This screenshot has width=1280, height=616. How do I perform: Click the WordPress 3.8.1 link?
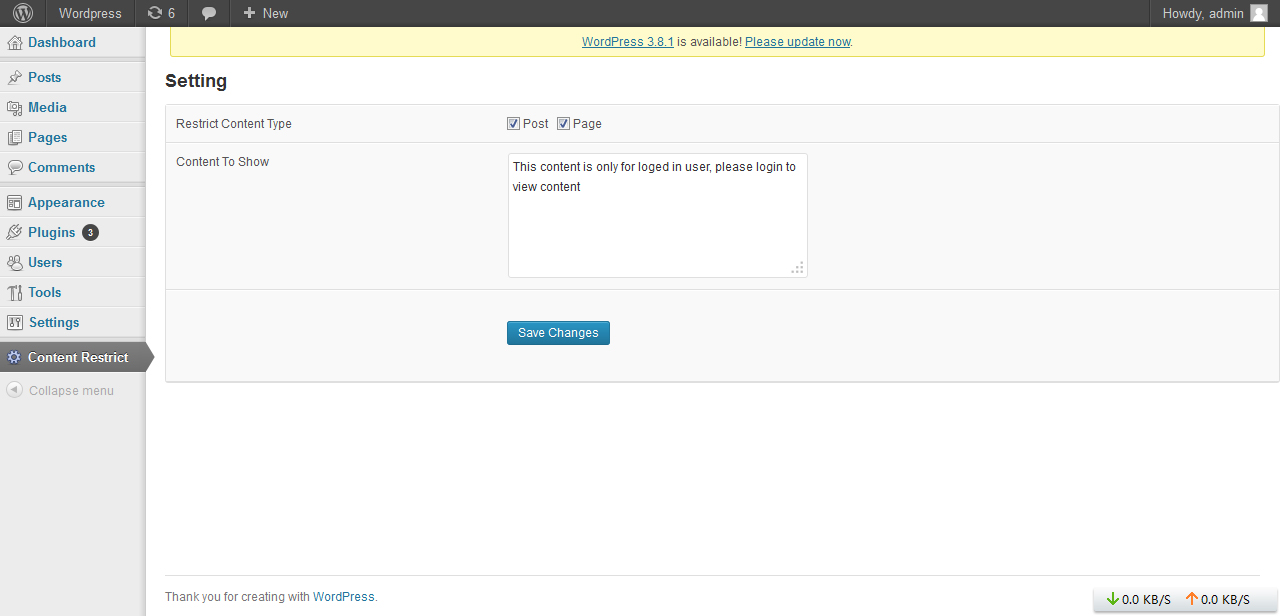click(x=628, y=42)
